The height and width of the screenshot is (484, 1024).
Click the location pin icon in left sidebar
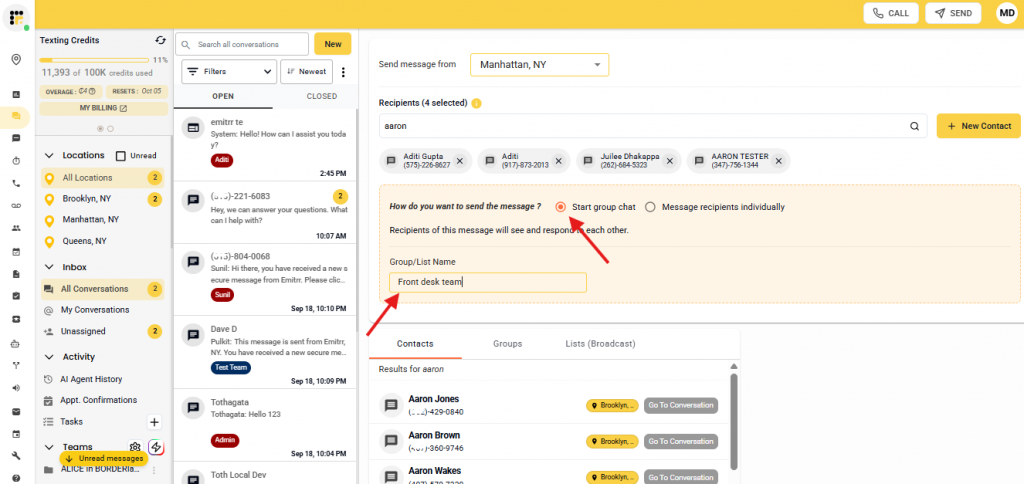[x=16, y=60]
